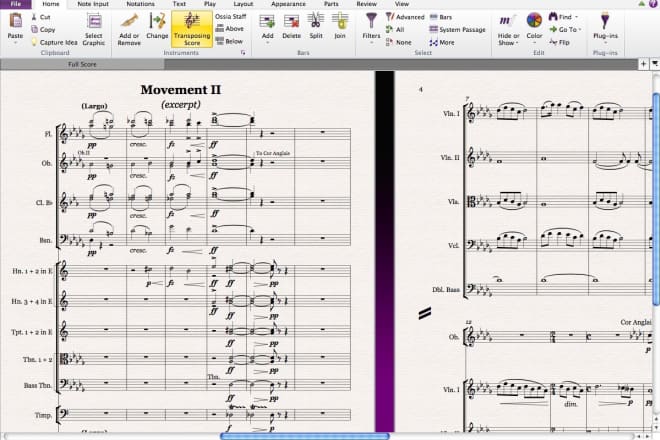Open the Instruments group dialog launcher
This screenshot has width=660, height=440.
click(x=243, y=53)
